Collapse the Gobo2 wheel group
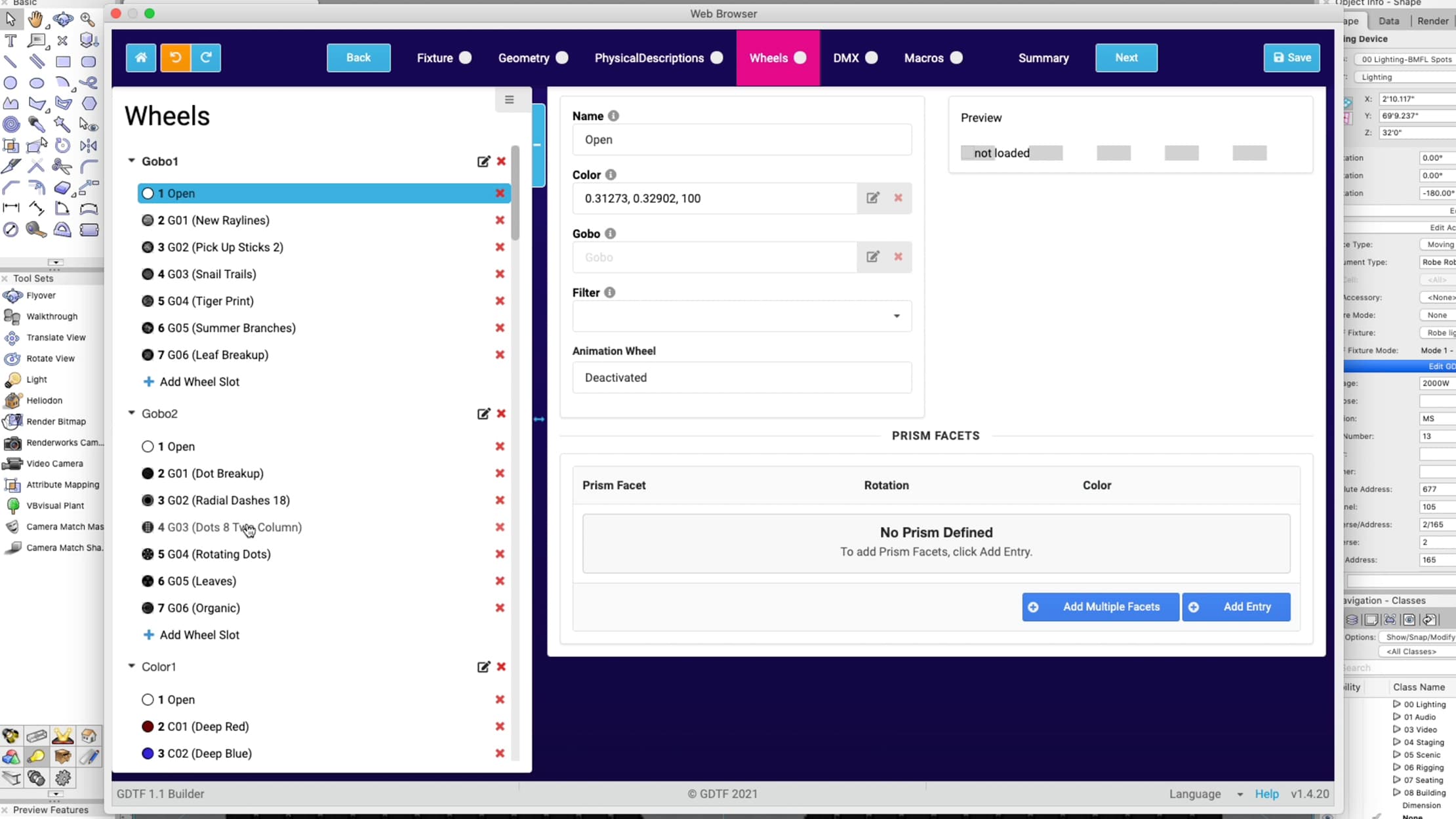Image resolution: width=1456 pixels, height=819 pixels. [x=131, y=413]
